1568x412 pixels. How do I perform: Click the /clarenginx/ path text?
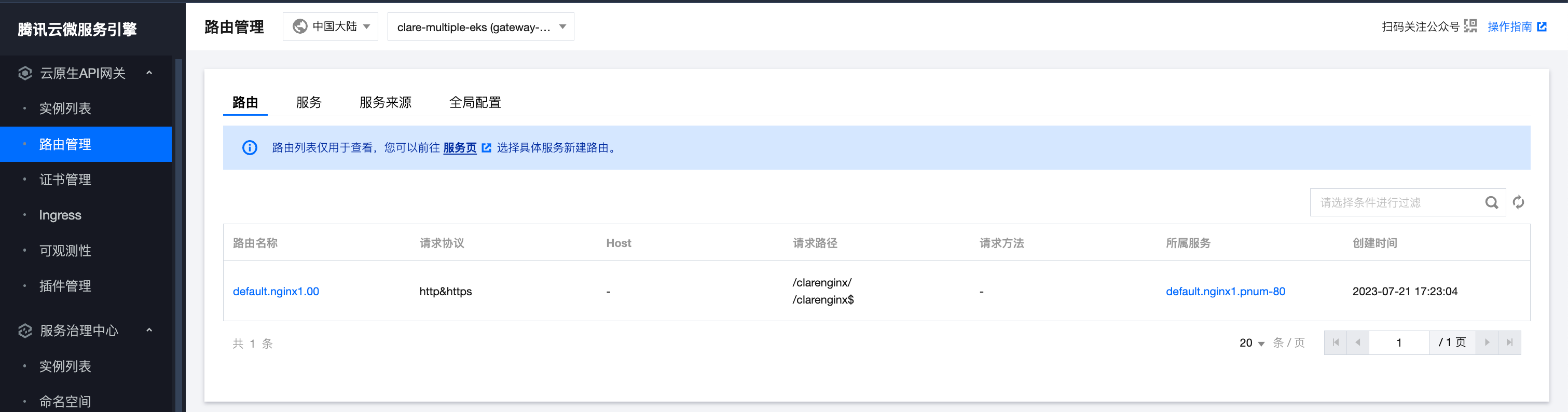(822, 282)
